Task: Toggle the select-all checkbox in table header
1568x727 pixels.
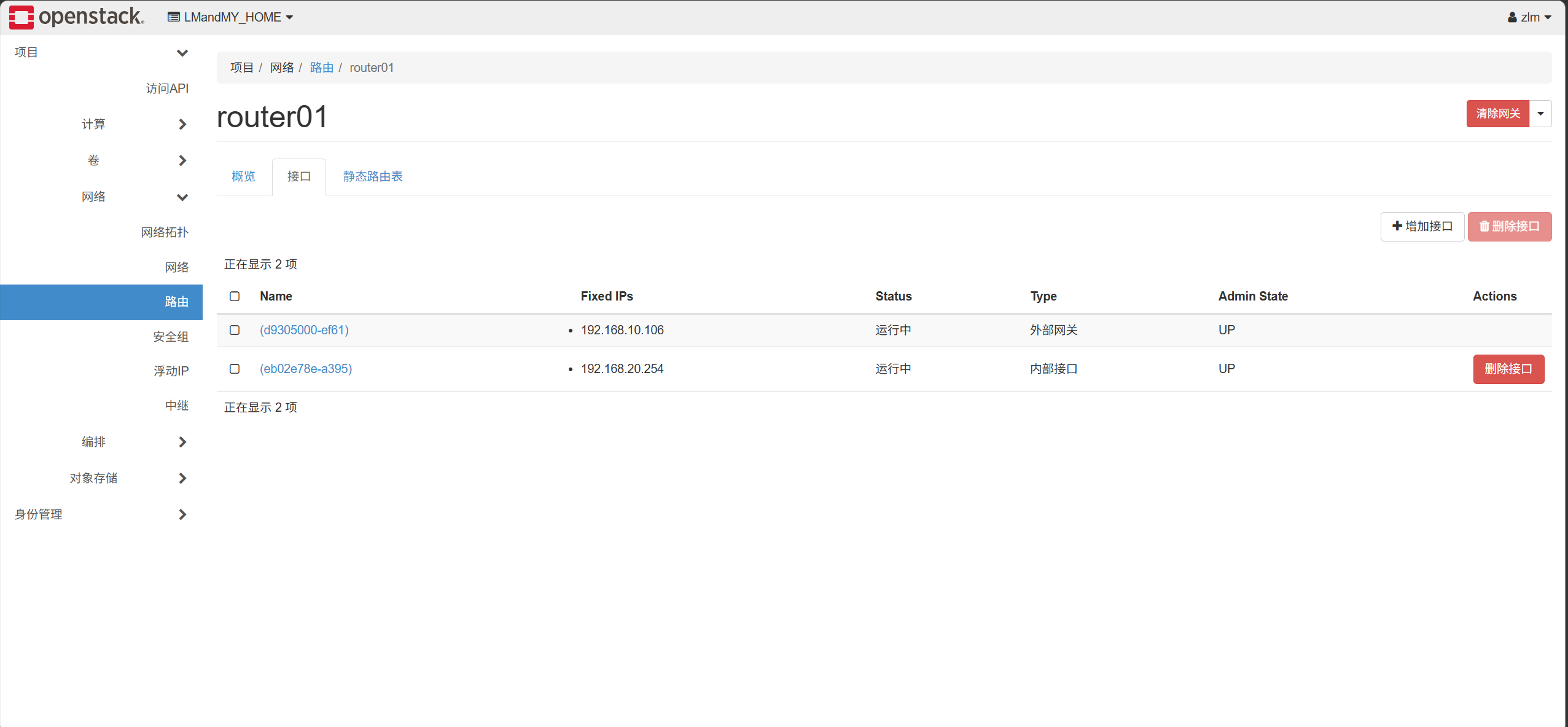Action: tap(235, 296)
